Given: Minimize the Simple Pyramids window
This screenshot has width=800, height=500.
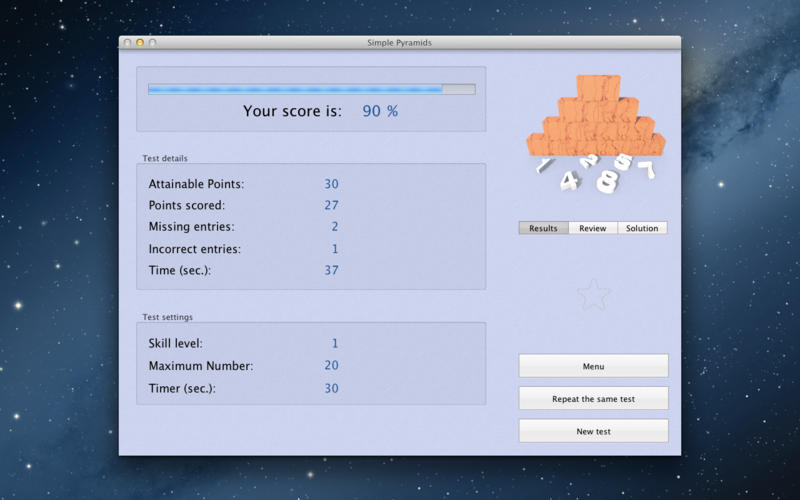Looking at the screenshot, I should [140, 43].
